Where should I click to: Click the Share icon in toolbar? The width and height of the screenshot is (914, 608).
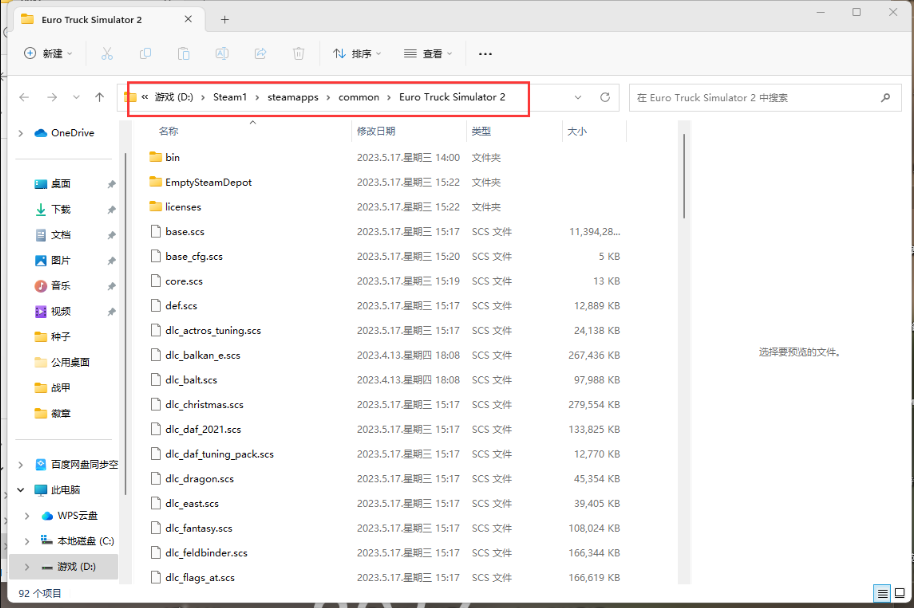point(260,54)
